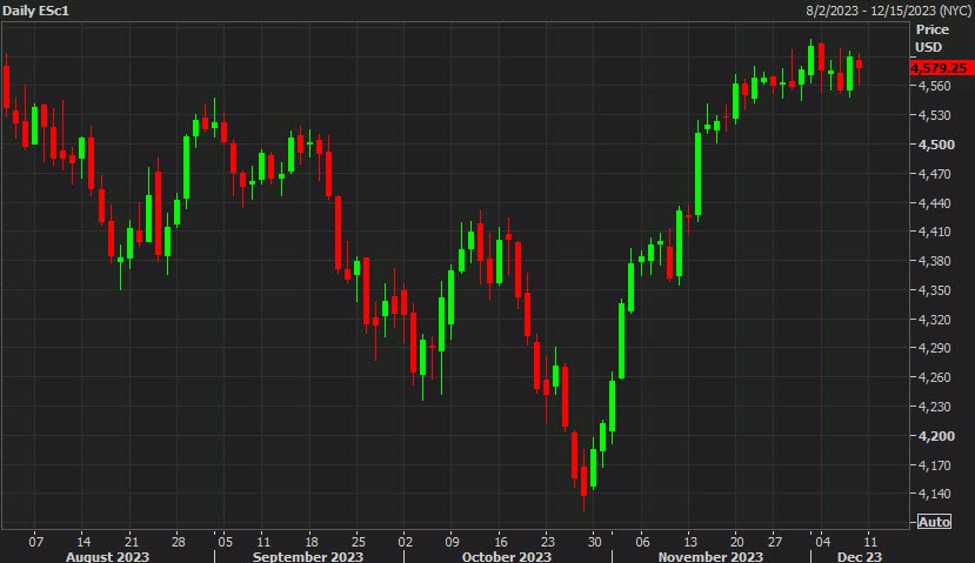Click the Dec 23 month label
Image resolution: width=975 pixels, height=563 pixels.
pos(859,556)
